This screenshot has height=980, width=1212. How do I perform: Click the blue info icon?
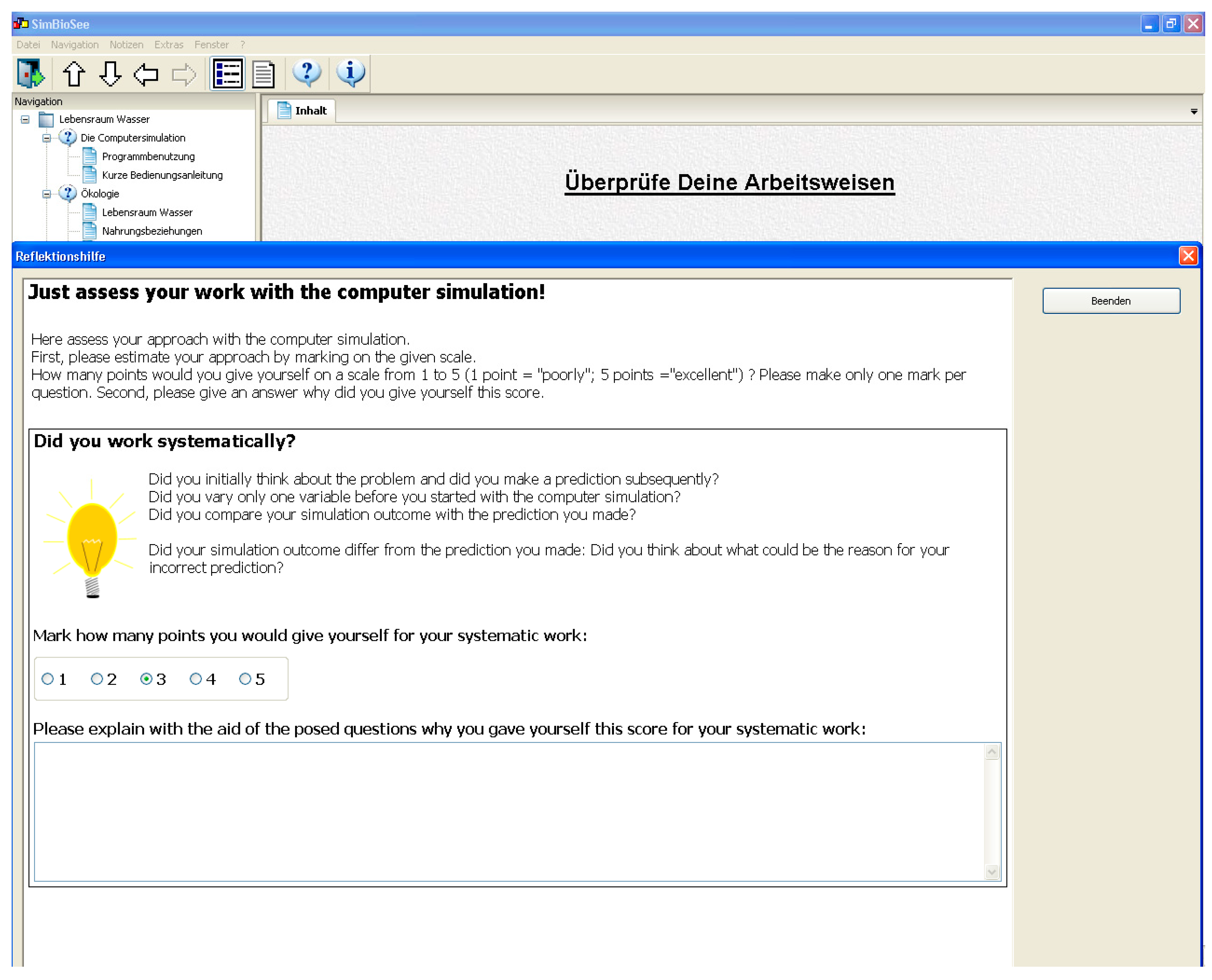[x=351, y=73]
